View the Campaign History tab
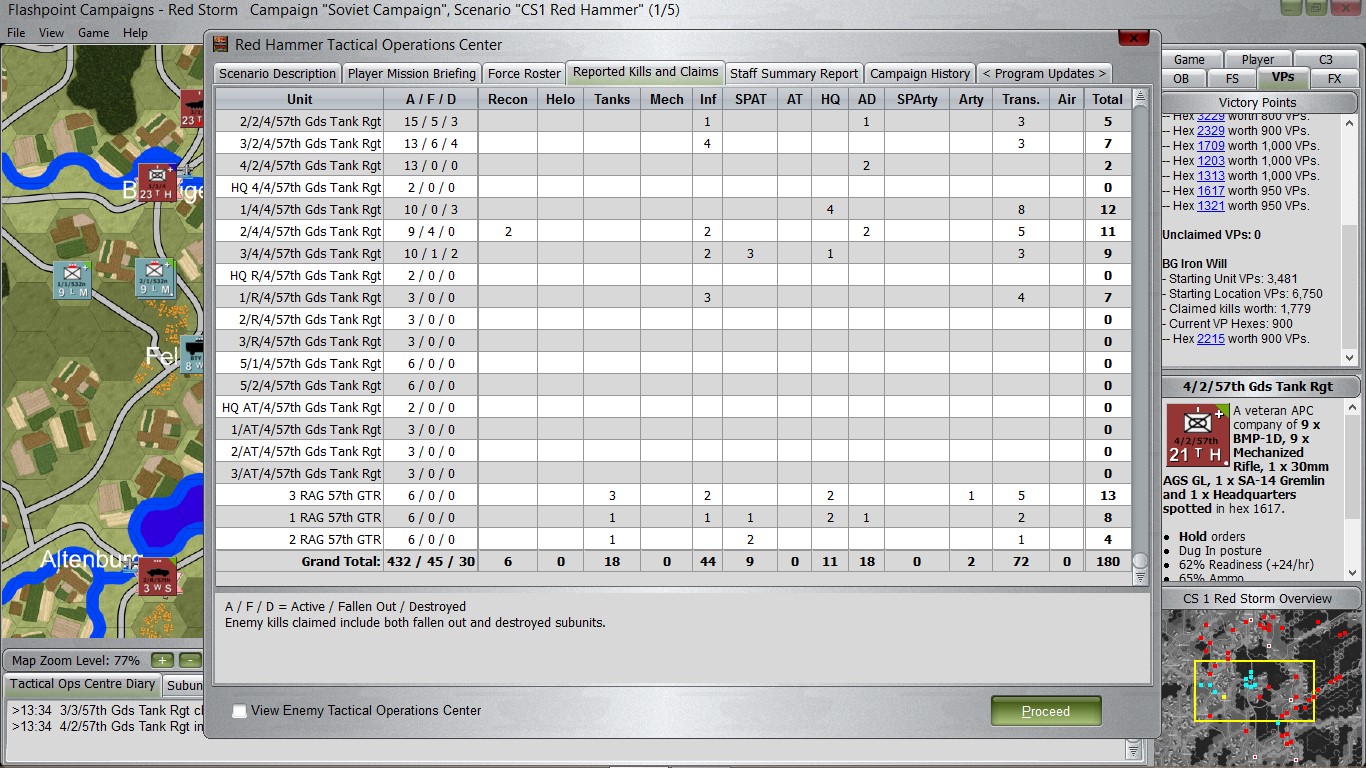The height and width of the screenshot is (768, 1366). (920, 74)
